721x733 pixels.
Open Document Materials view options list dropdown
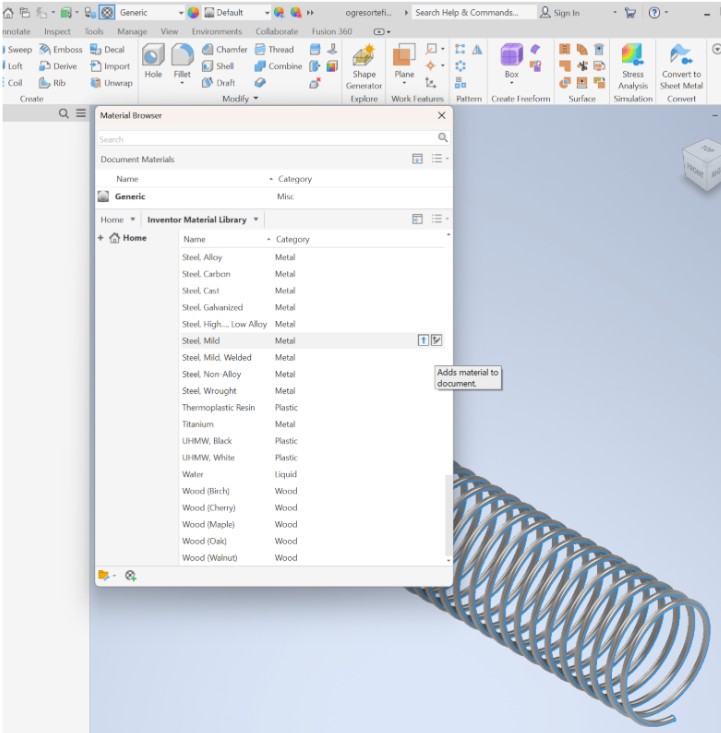440,159
